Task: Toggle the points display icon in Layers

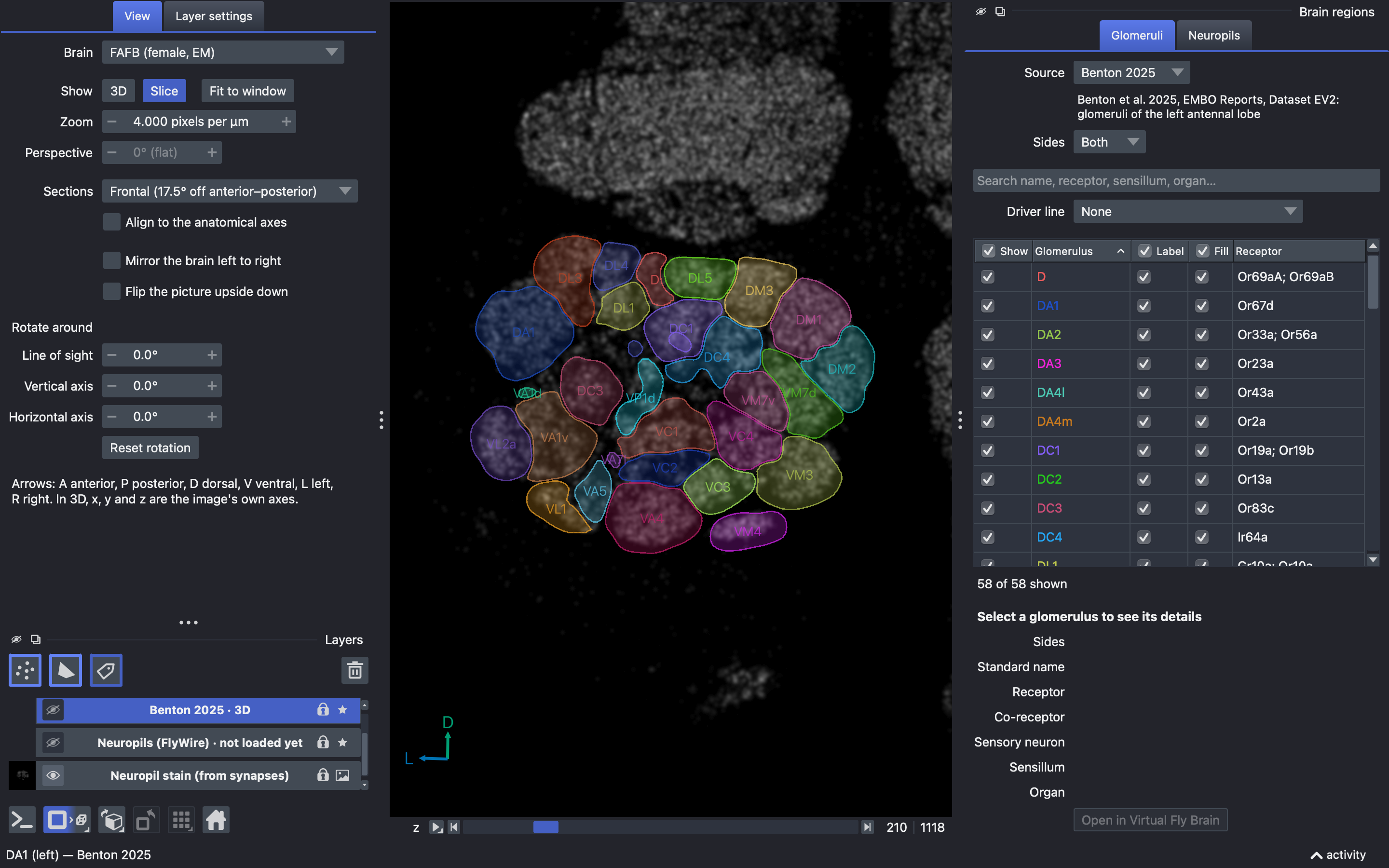Action: coord(25,670)
